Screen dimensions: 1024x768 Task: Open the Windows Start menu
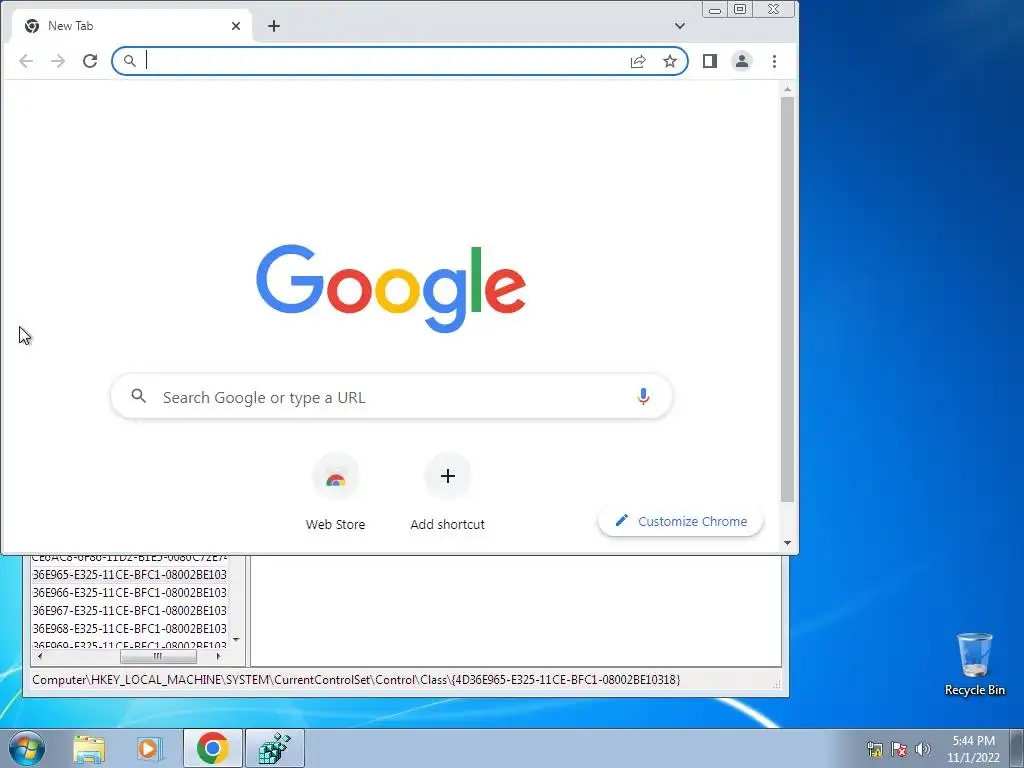(x=27, y=748)
